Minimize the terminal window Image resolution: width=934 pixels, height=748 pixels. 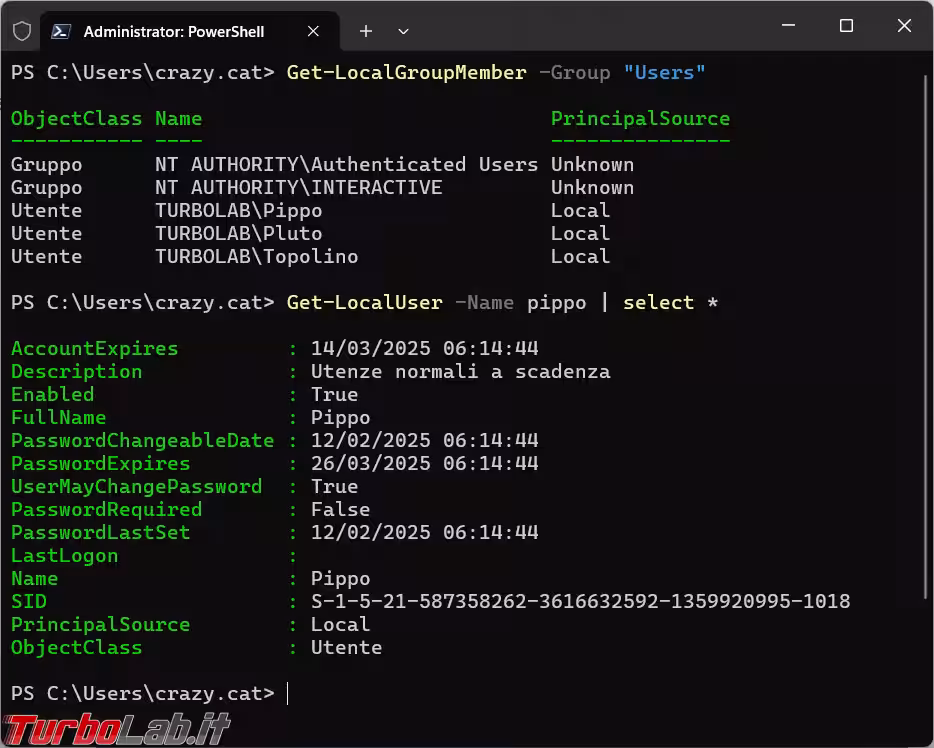(x=788, y=26)
